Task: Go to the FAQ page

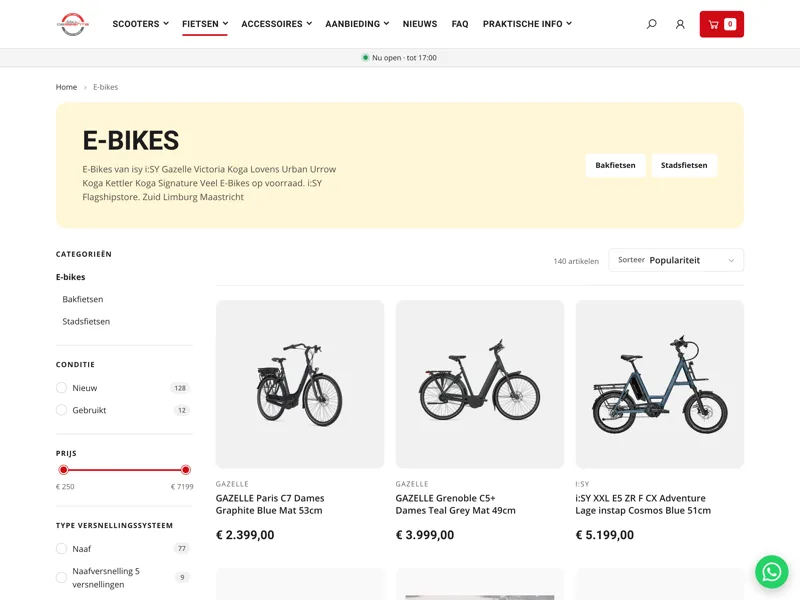Action: 460,24
